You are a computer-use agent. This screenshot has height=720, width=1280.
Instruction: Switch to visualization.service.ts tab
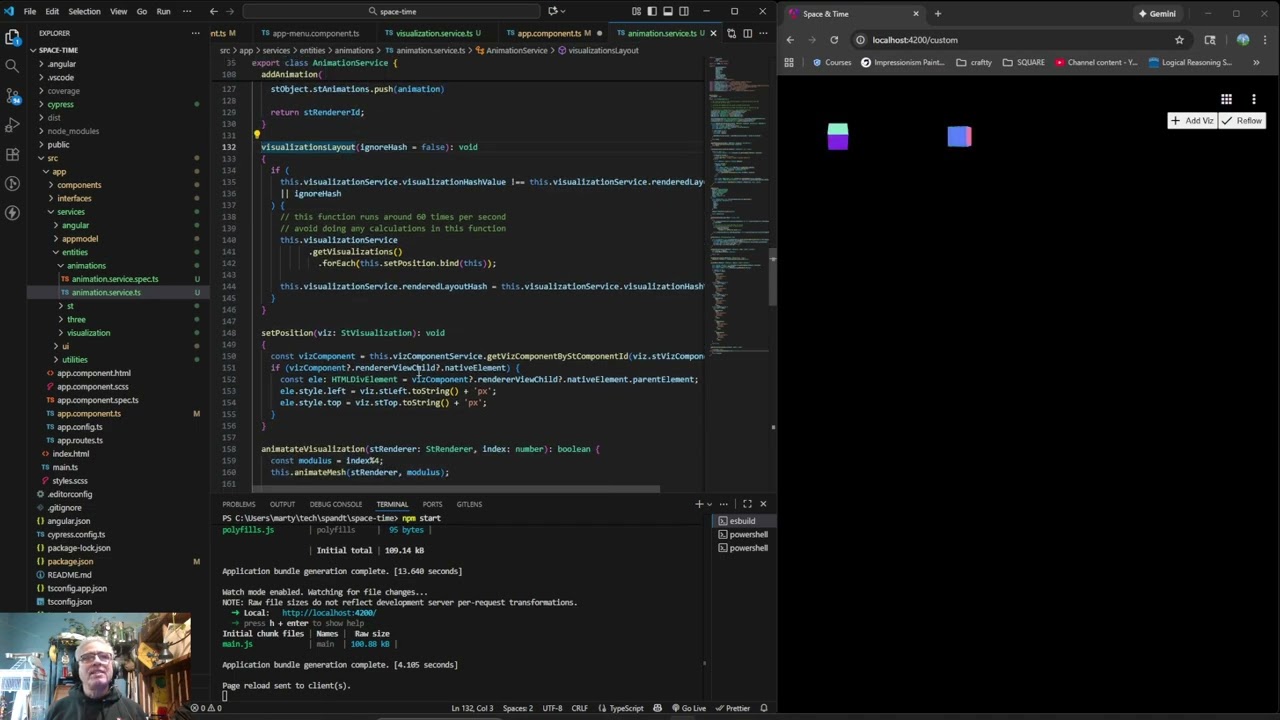click(x=433, y=33)
